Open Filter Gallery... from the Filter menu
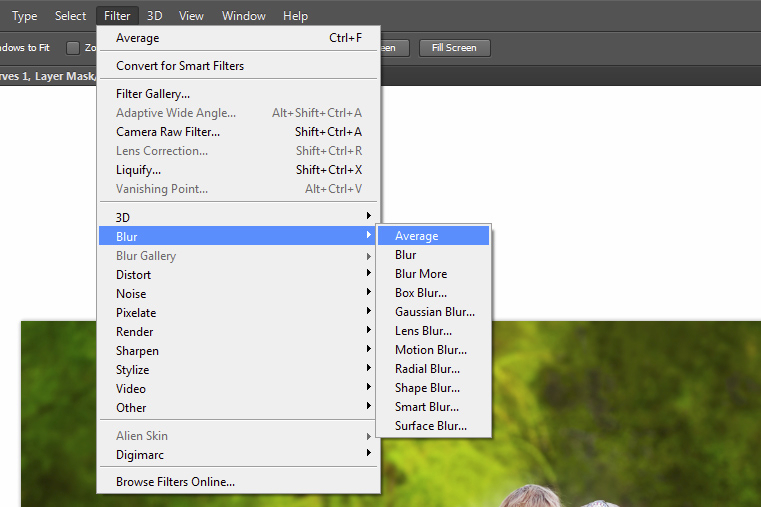 pos(153,94)
